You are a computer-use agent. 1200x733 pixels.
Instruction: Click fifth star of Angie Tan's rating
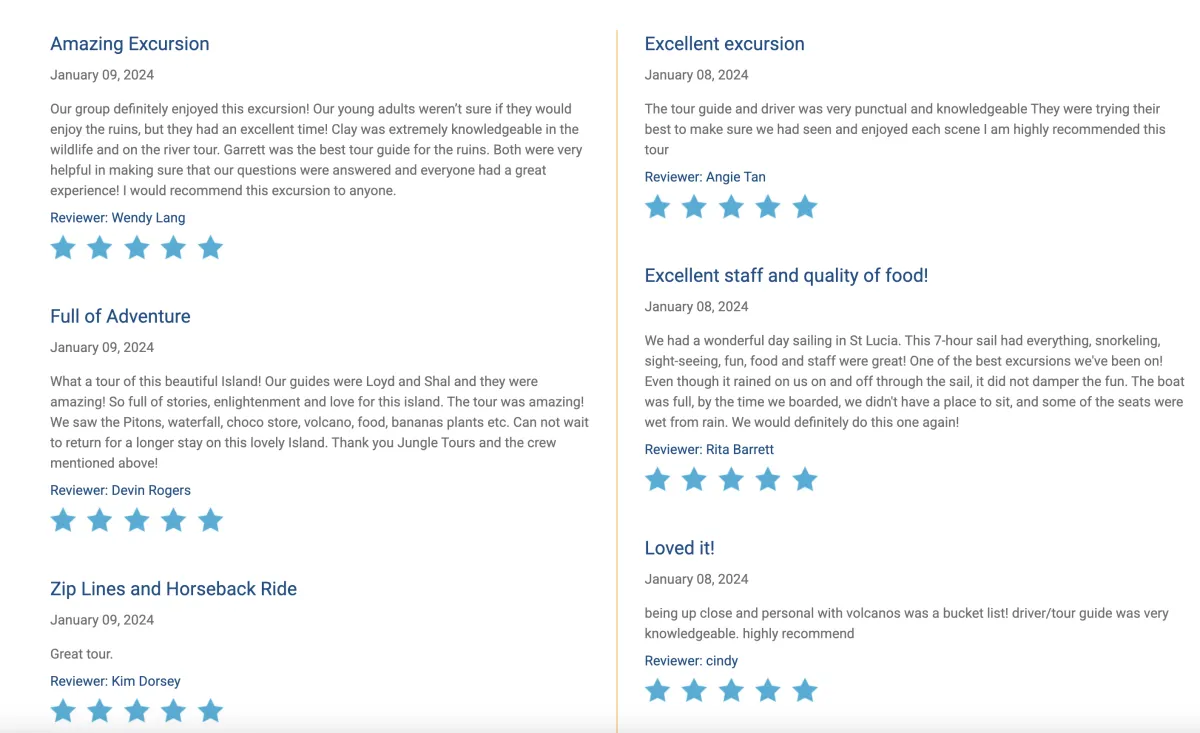coord(805,207)
